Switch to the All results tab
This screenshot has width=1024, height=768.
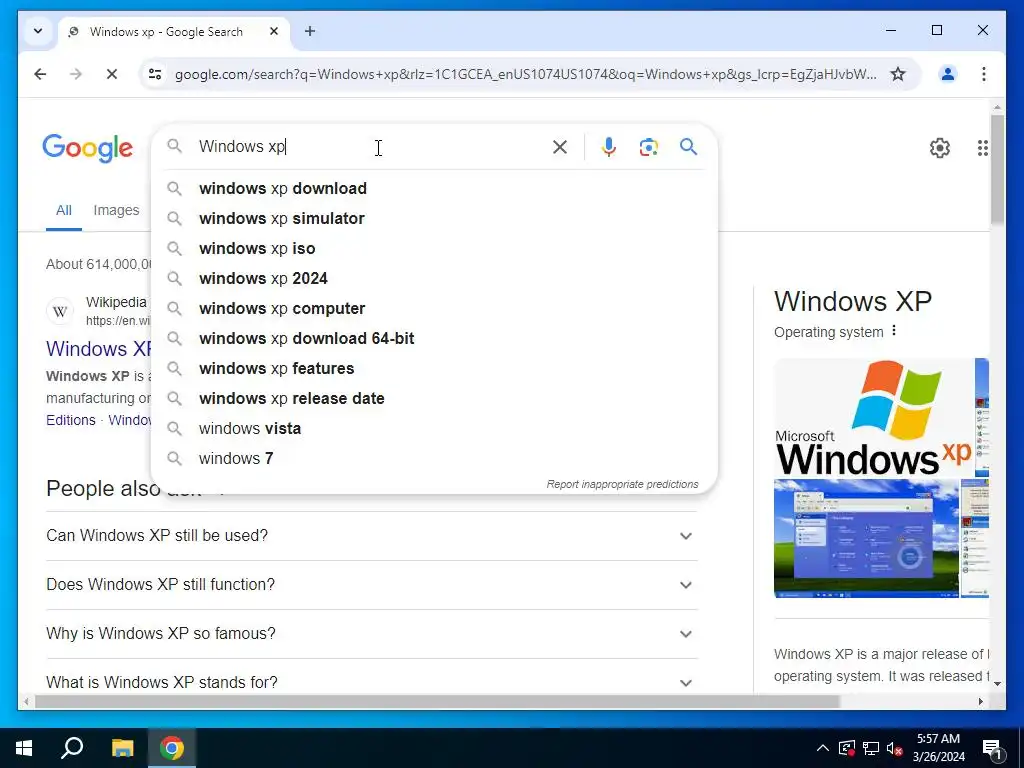click(x=63, y=210)
